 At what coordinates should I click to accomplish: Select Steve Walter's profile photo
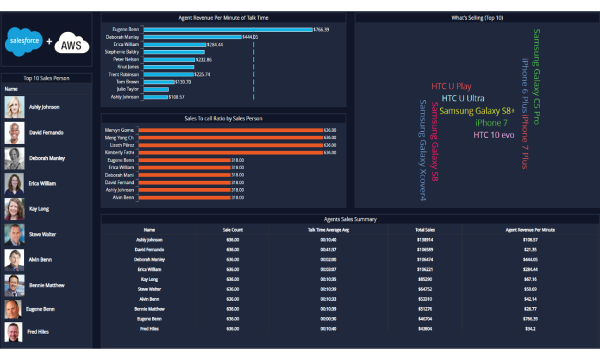(x=15, y=235)
